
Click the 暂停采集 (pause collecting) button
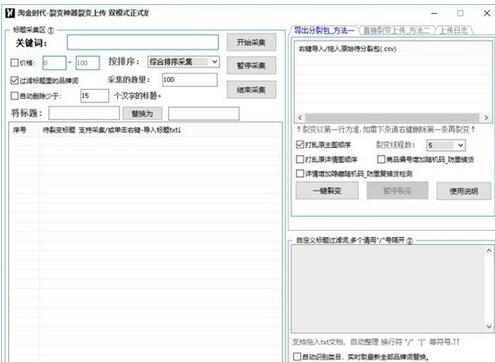pyautogui.click(x=251, y=65)
